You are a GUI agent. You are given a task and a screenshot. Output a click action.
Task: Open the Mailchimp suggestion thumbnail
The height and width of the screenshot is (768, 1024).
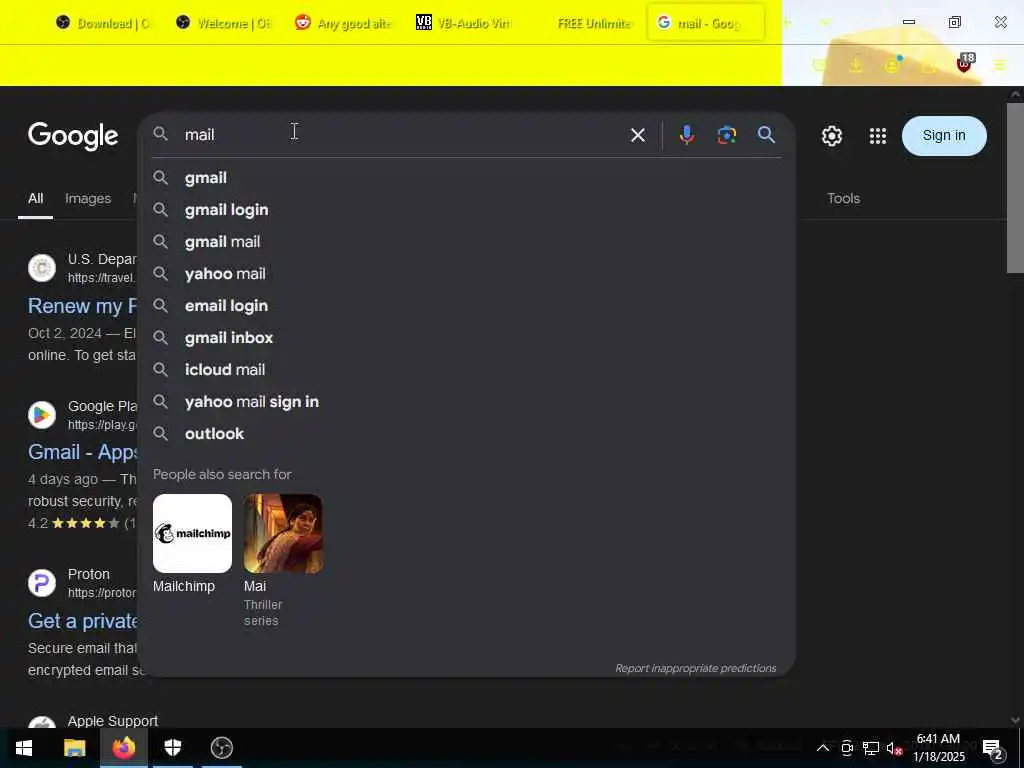[192, 534]
